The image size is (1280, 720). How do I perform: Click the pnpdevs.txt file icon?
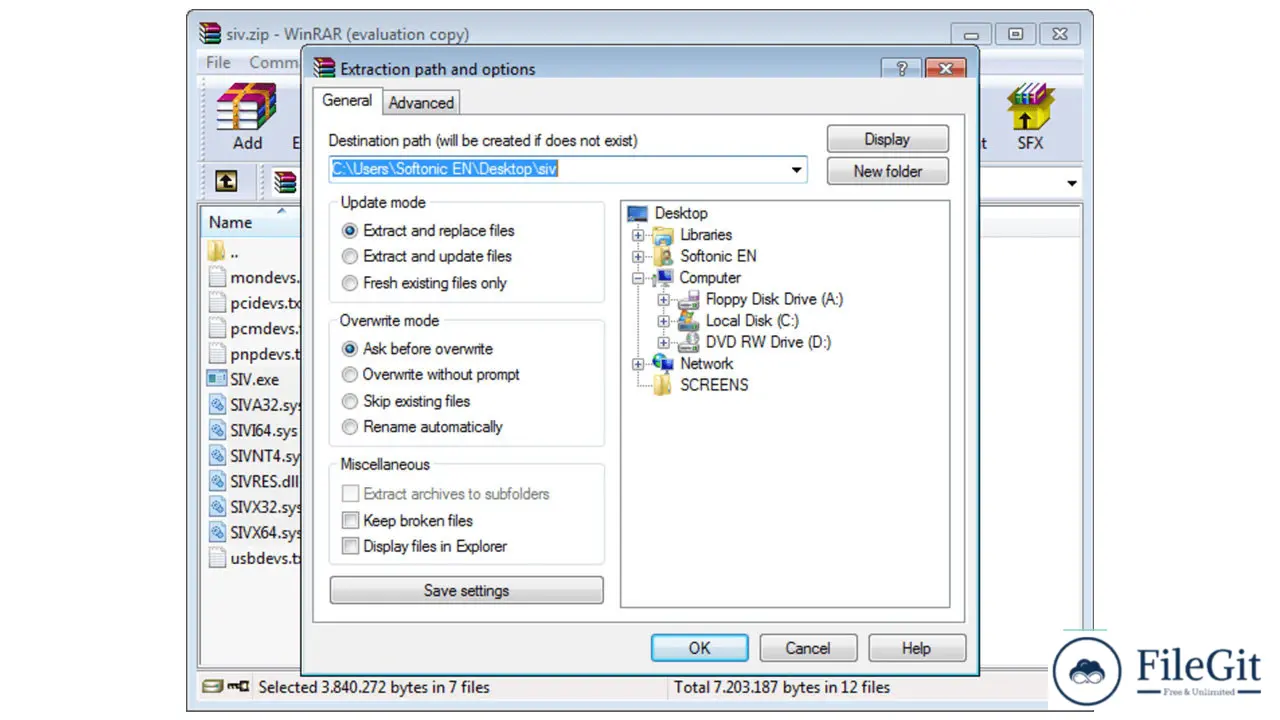tap(216, 353)
